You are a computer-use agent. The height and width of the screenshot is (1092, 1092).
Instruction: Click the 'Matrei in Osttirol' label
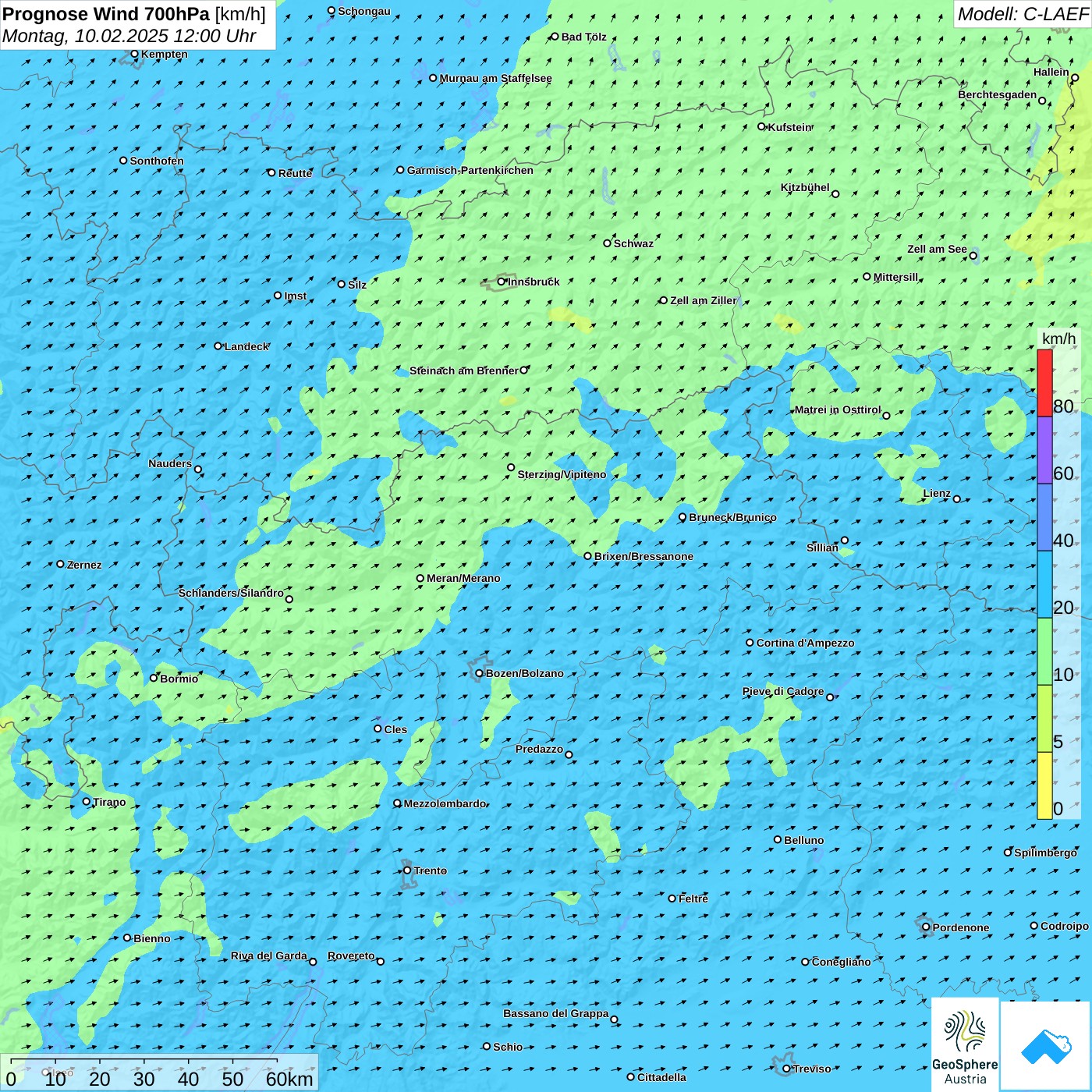tap(838, 409)
